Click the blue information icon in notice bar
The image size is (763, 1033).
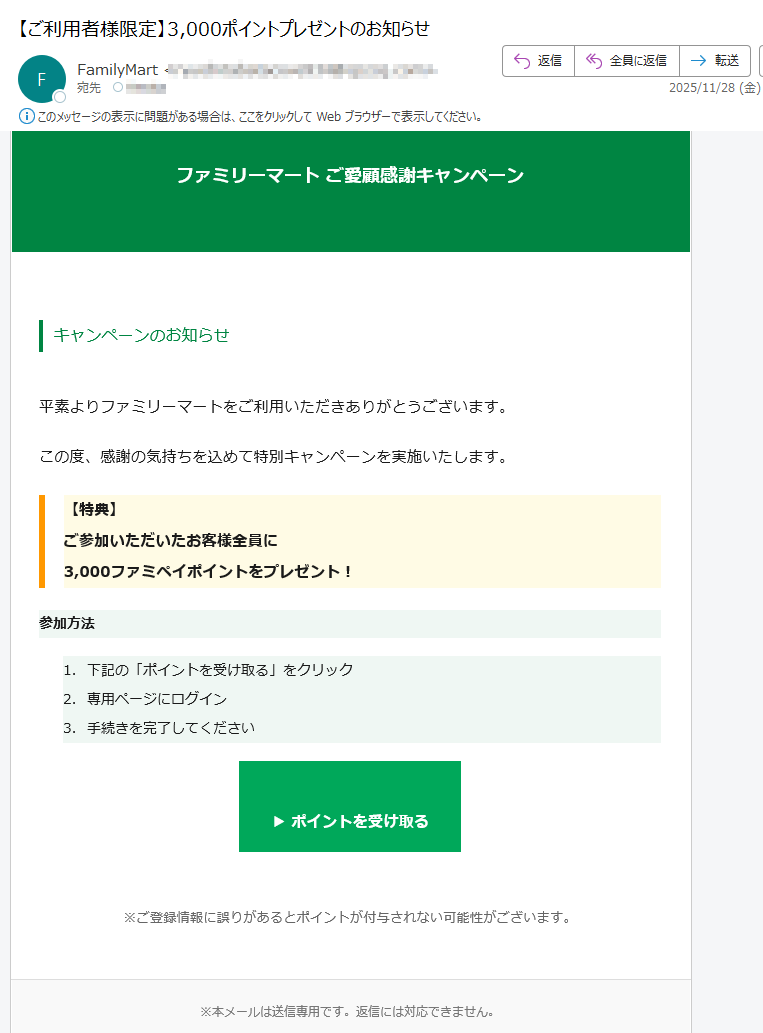[x=26, y=117]
